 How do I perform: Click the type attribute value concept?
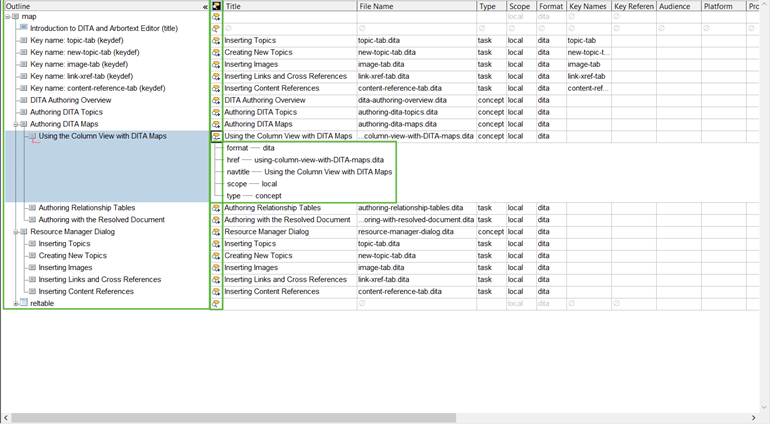pos(268,196)
